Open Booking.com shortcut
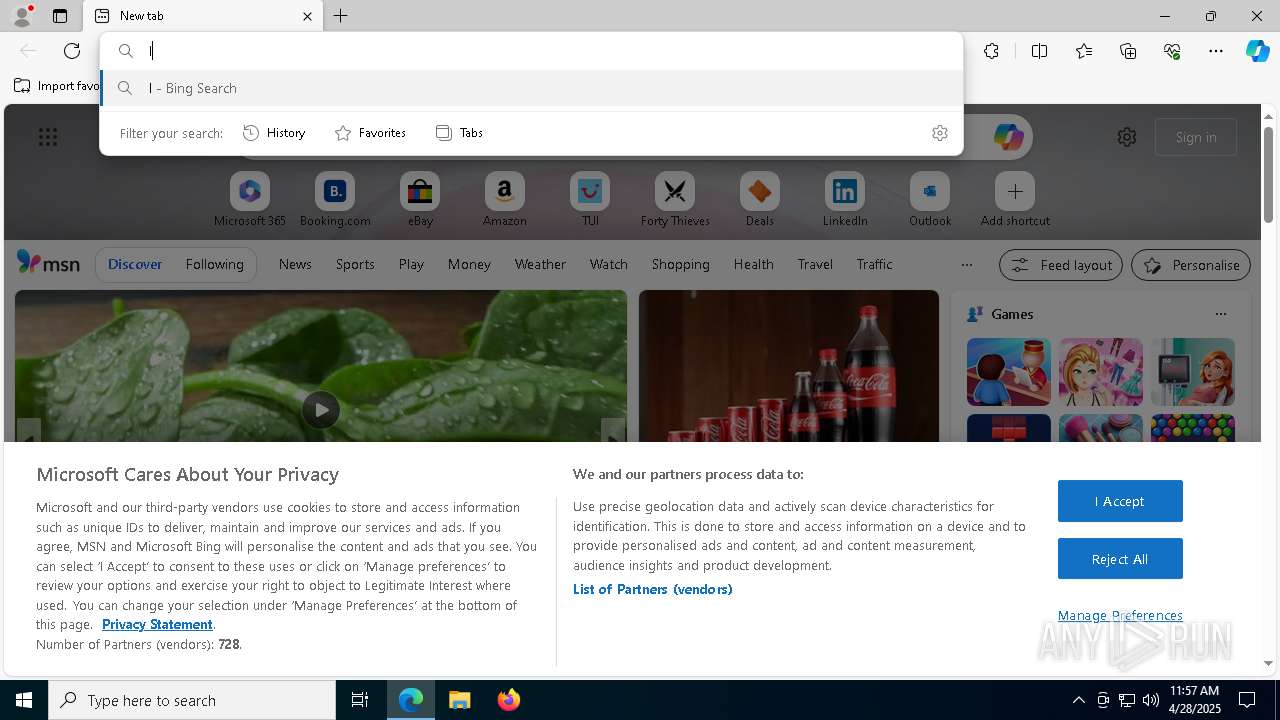Screen dimensions: 1280x720 coord(335,200)
